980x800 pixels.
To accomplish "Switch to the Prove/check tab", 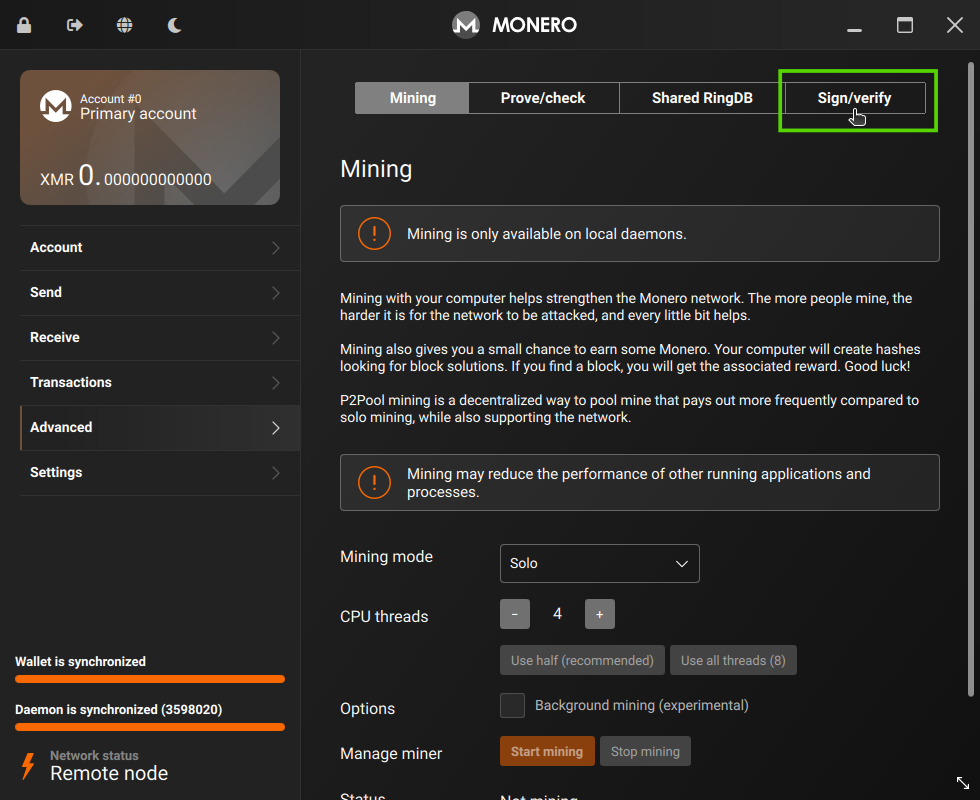I will click(x=543, y=98).
